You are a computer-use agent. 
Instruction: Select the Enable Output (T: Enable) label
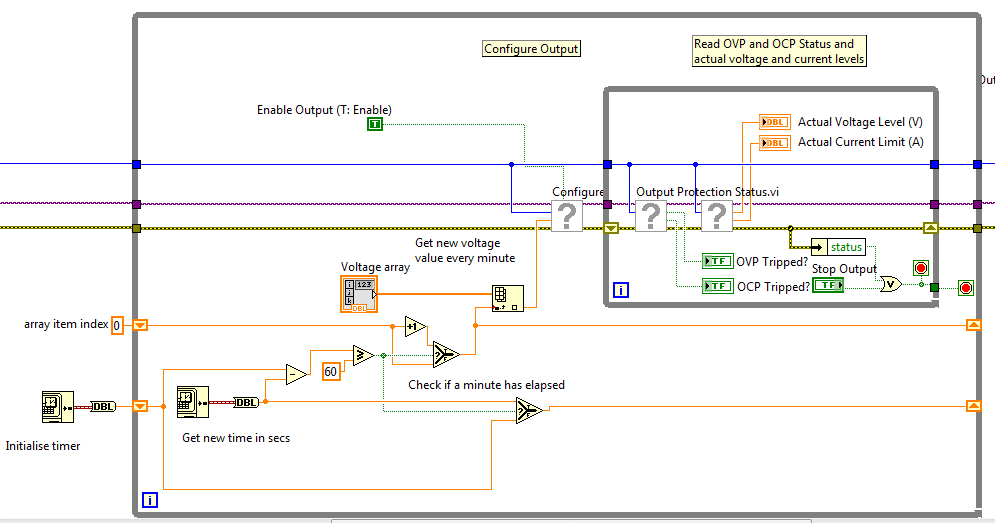[x=324, y=110]
